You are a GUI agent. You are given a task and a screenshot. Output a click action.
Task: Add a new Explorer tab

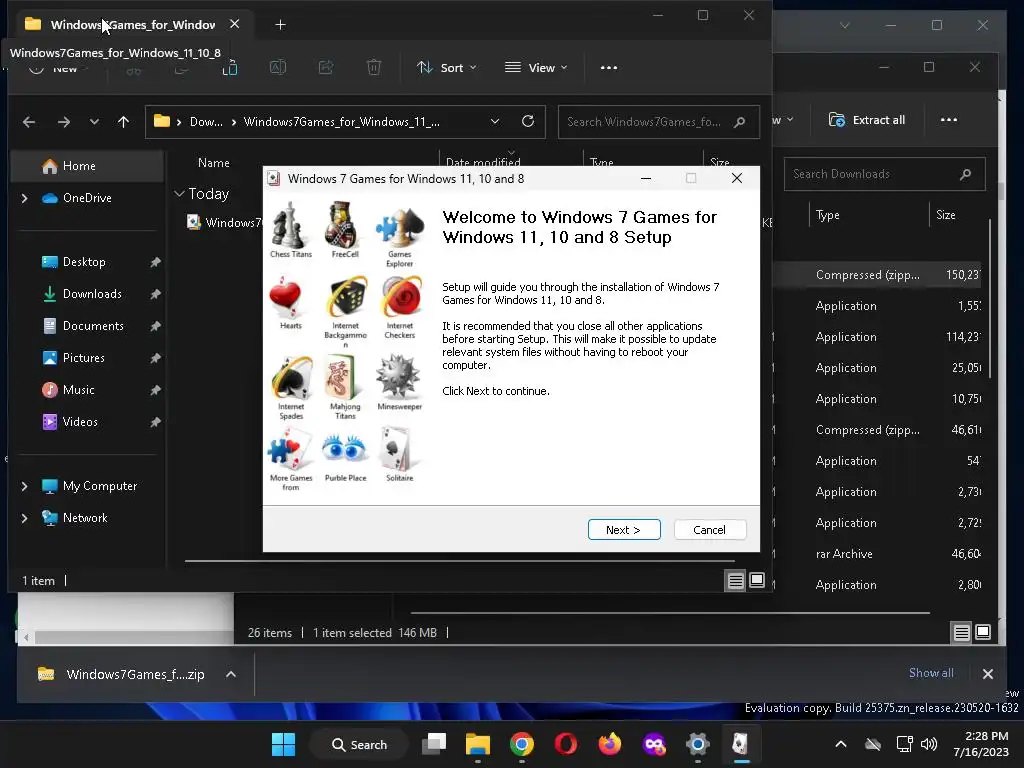click(x=281, y=25)
